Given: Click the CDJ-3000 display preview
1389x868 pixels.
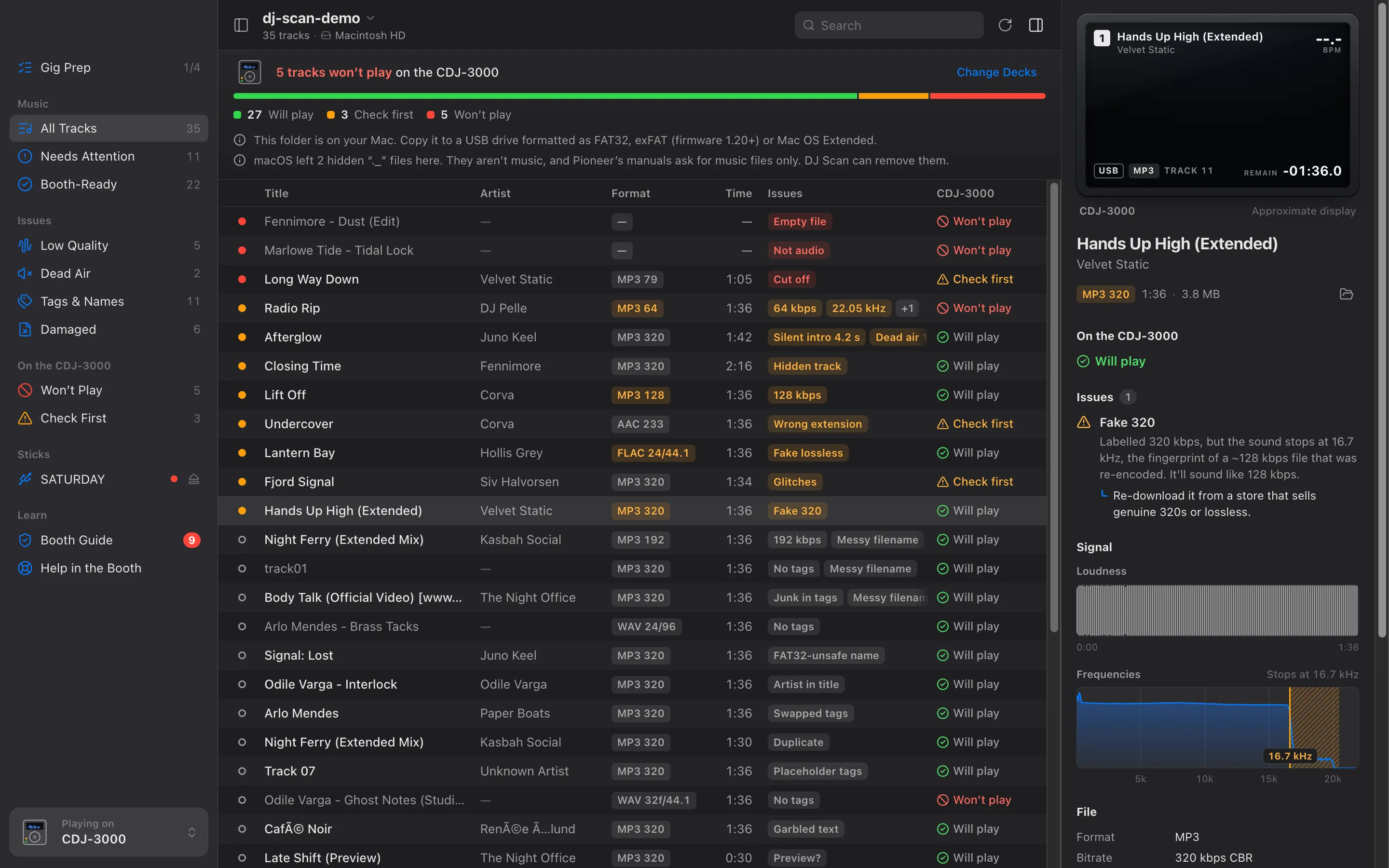Looking at the screenshot, I should coord(1217,105).
